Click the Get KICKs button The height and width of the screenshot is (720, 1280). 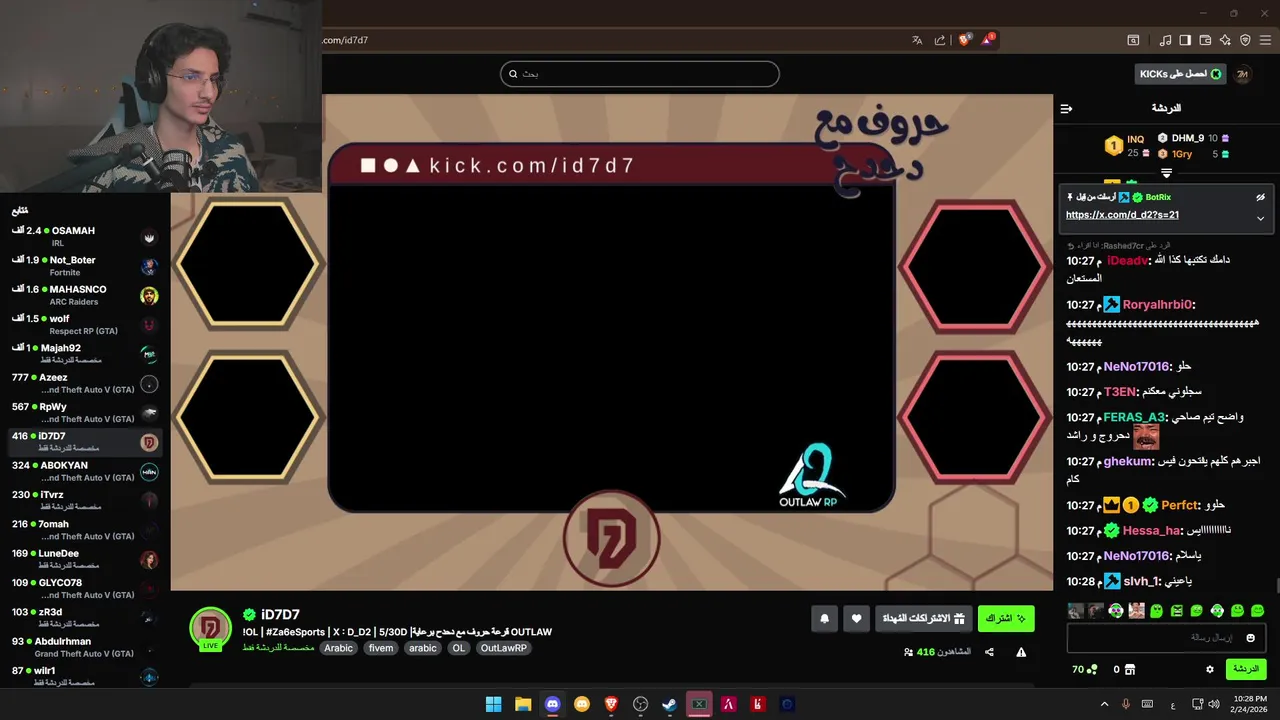[1180, 74]
